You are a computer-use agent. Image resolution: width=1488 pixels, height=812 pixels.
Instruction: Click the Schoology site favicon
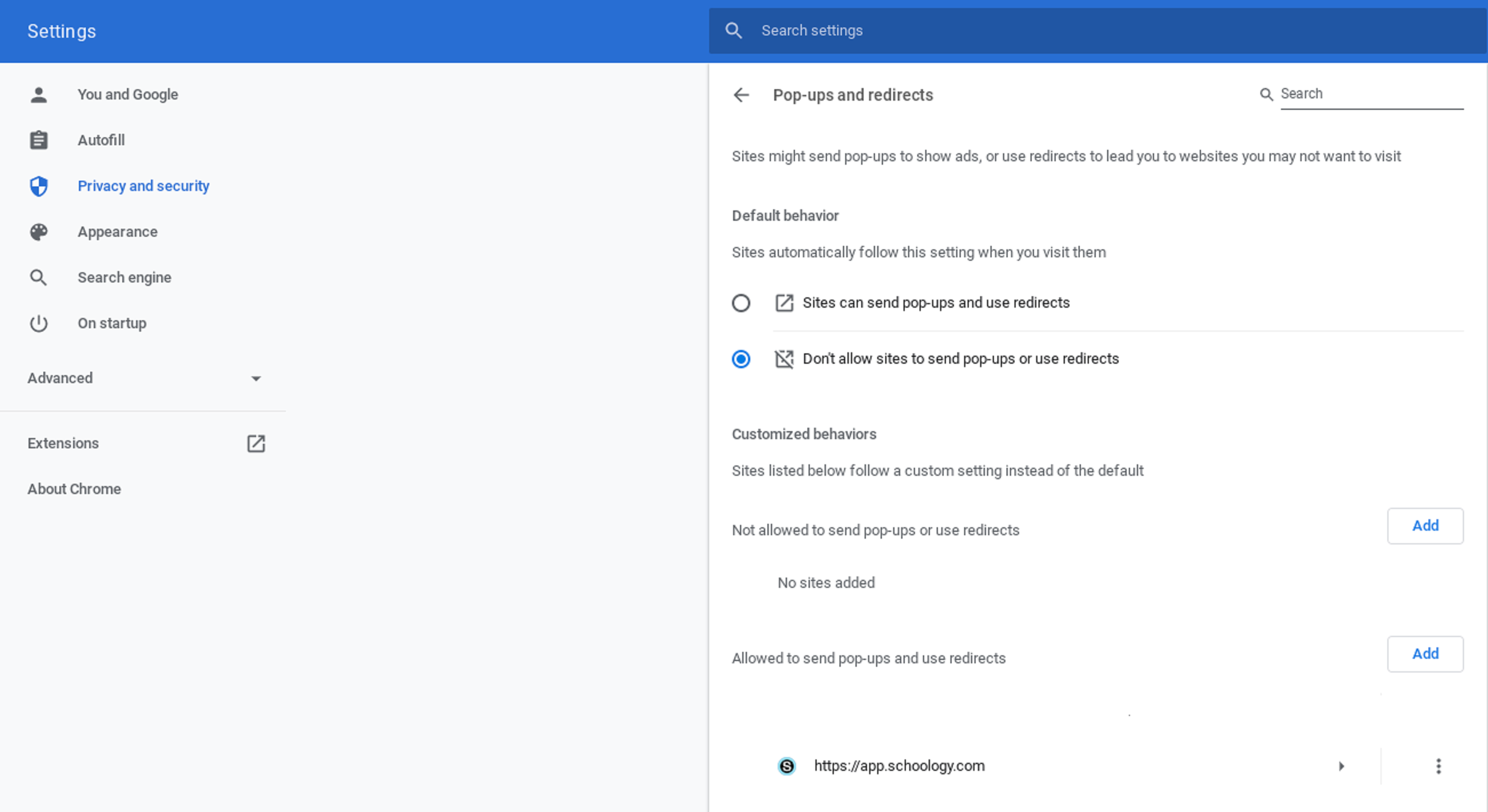pyautogui.click(x=787, y=766)
